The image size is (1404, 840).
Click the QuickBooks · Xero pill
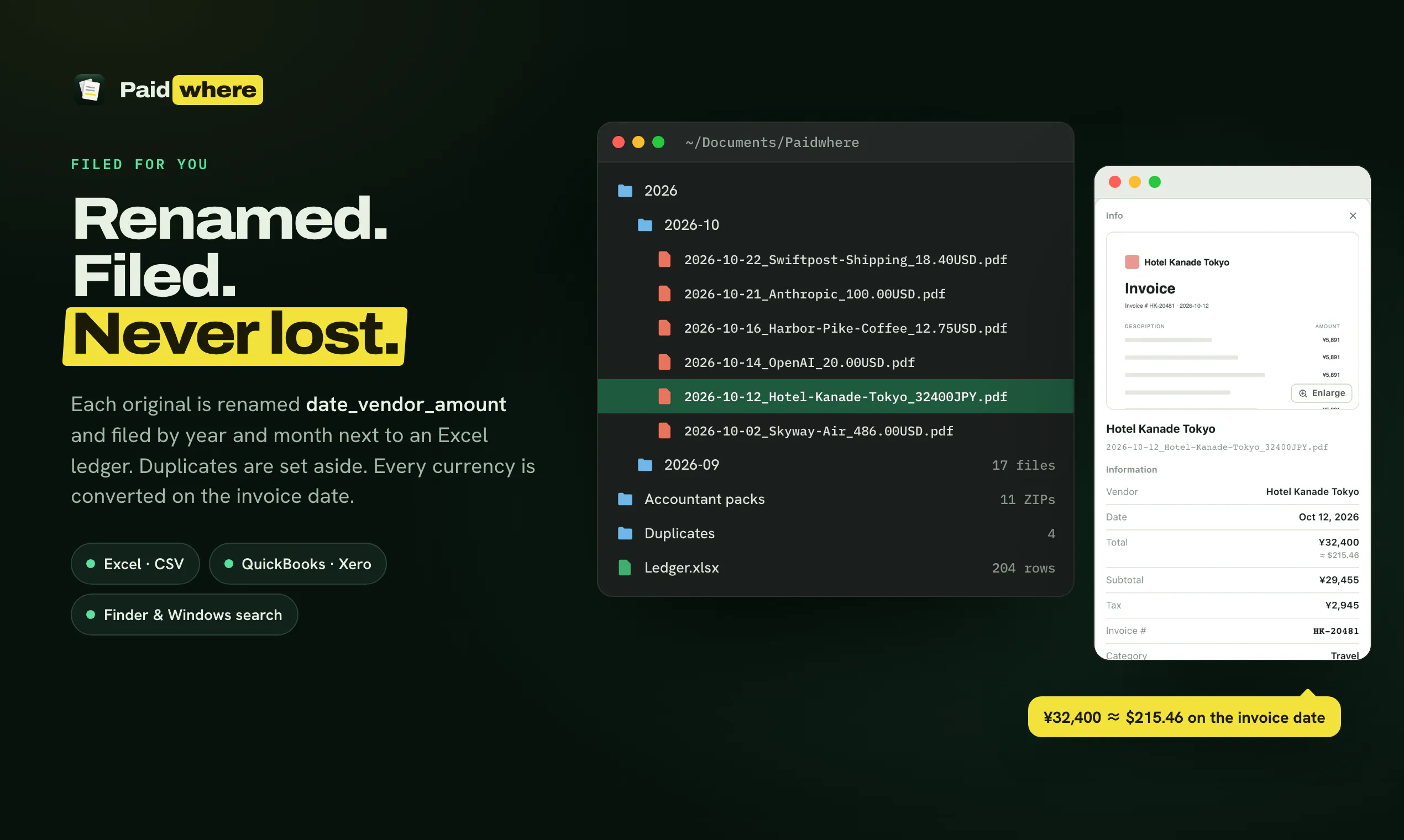pyautogui.click(x=298, y=564)
